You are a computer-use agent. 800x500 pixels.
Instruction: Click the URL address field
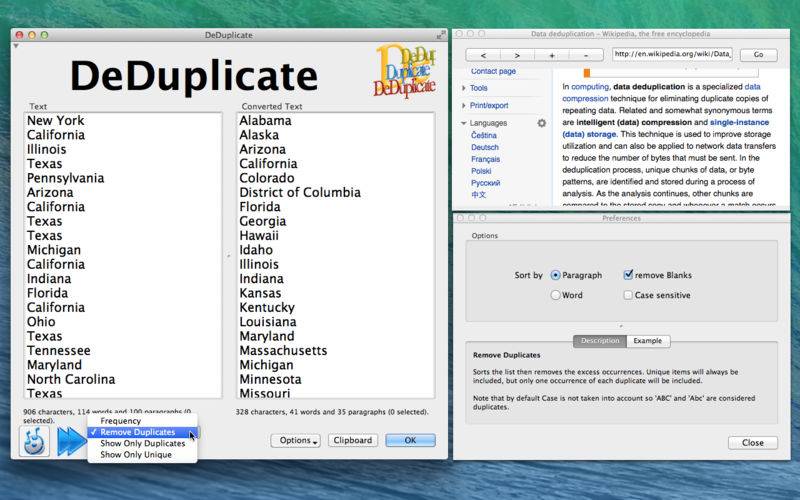(x=672, y=54)
